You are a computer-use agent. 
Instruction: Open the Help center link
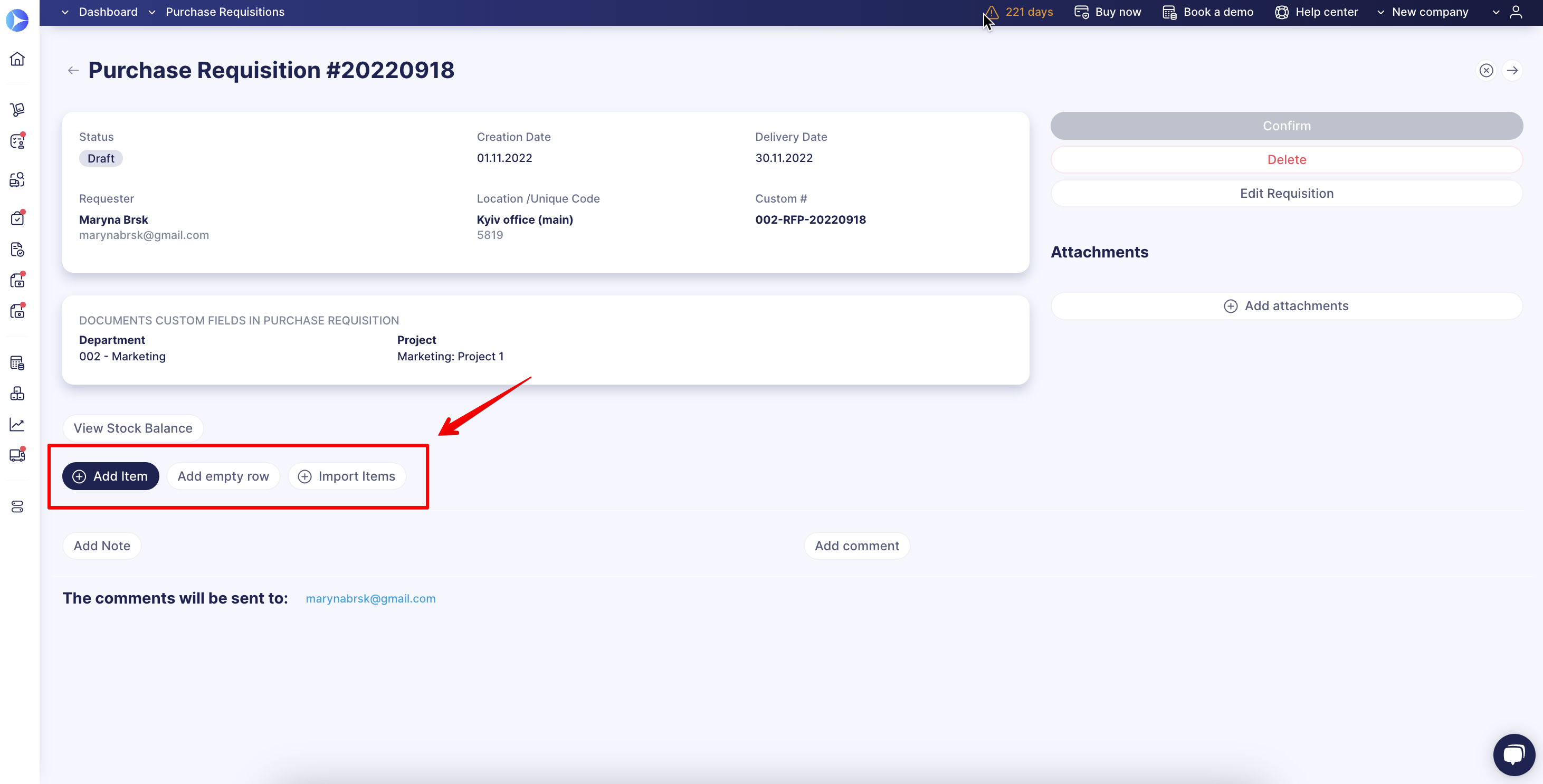1326,12
